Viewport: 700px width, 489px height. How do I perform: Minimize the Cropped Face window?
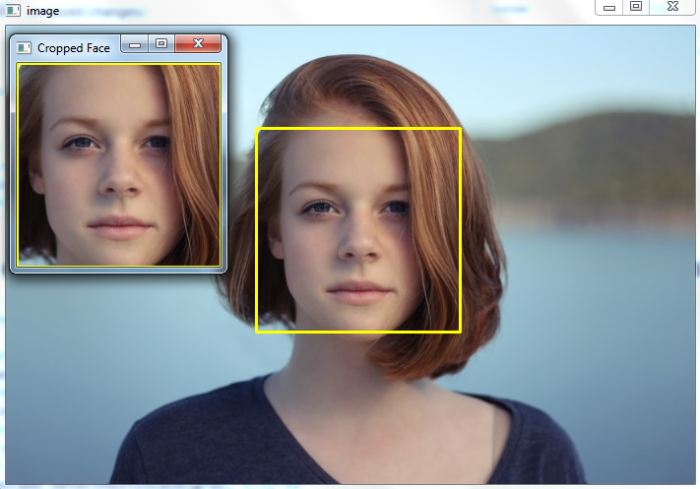tap(135, 44)
